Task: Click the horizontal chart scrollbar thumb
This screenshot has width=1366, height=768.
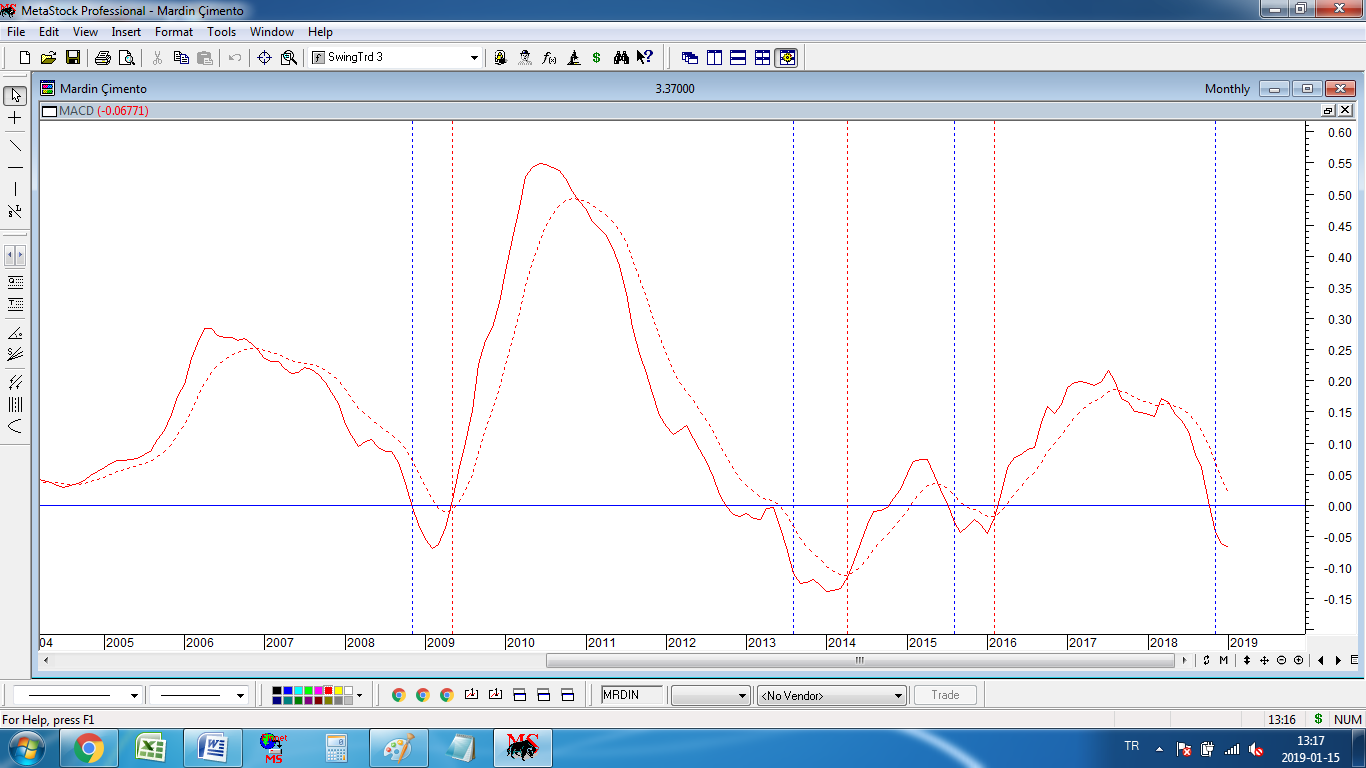Action: (x=859, y=660)
